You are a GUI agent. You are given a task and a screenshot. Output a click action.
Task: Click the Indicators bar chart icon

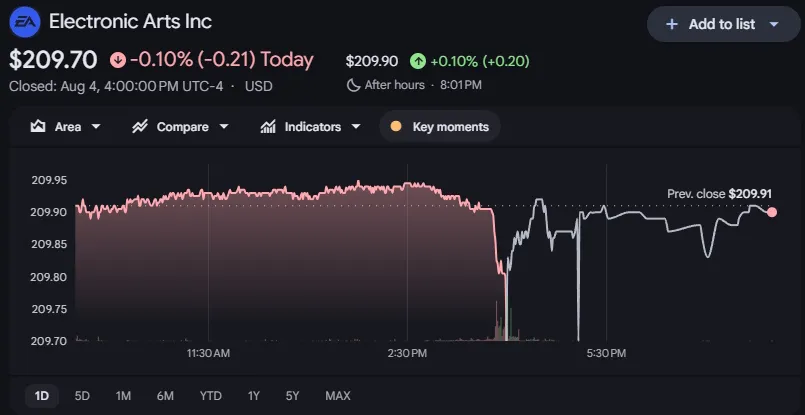pos(268,126)
